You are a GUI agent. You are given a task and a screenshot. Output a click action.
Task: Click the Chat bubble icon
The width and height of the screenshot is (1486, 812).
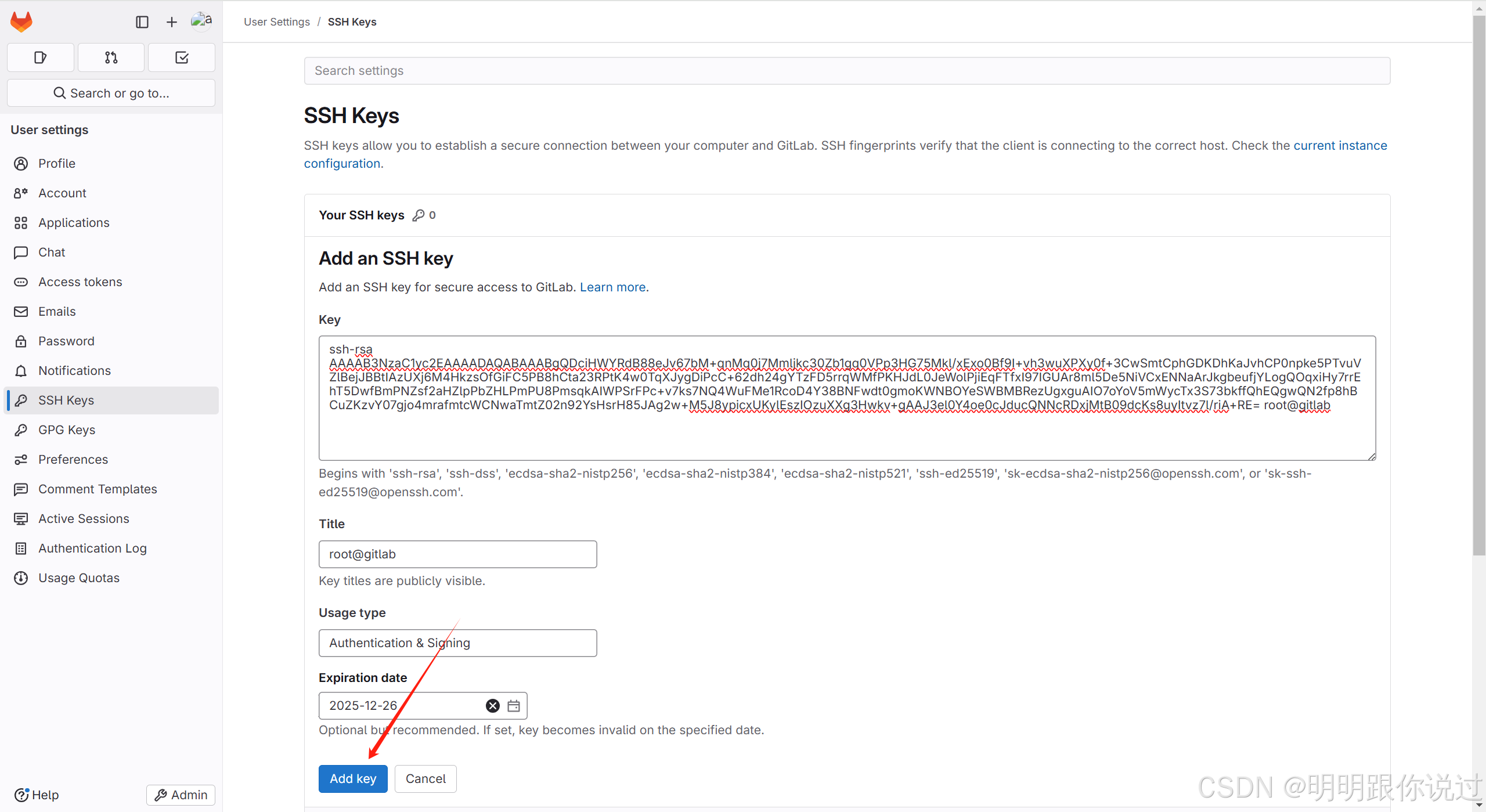21,252
